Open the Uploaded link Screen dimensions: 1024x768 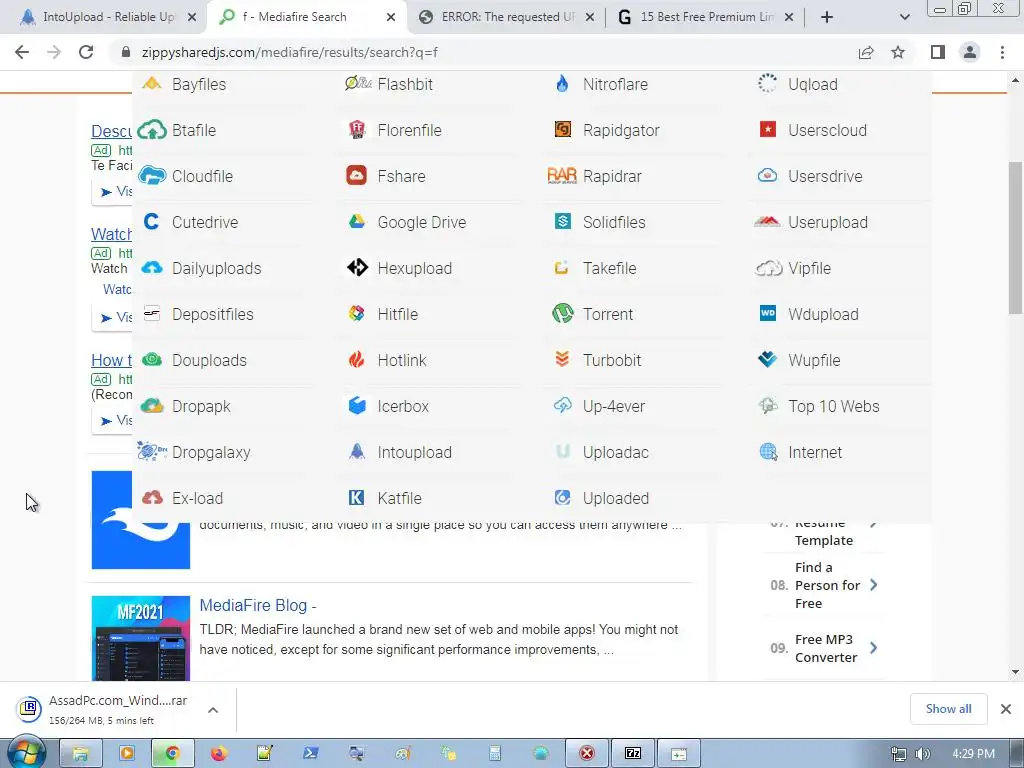[616, 498]
